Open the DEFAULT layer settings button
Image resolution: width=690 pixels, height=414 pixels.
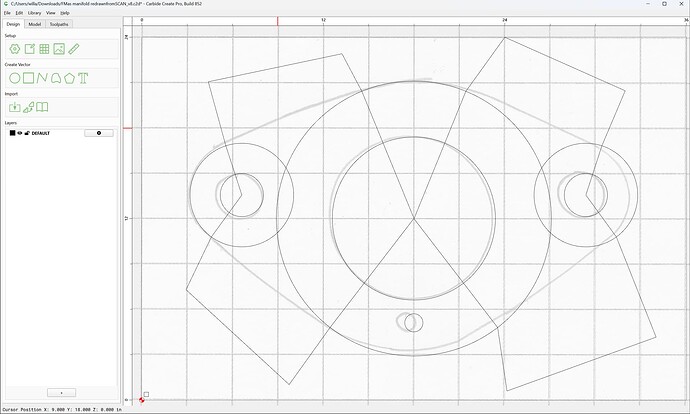coord(99,133)
